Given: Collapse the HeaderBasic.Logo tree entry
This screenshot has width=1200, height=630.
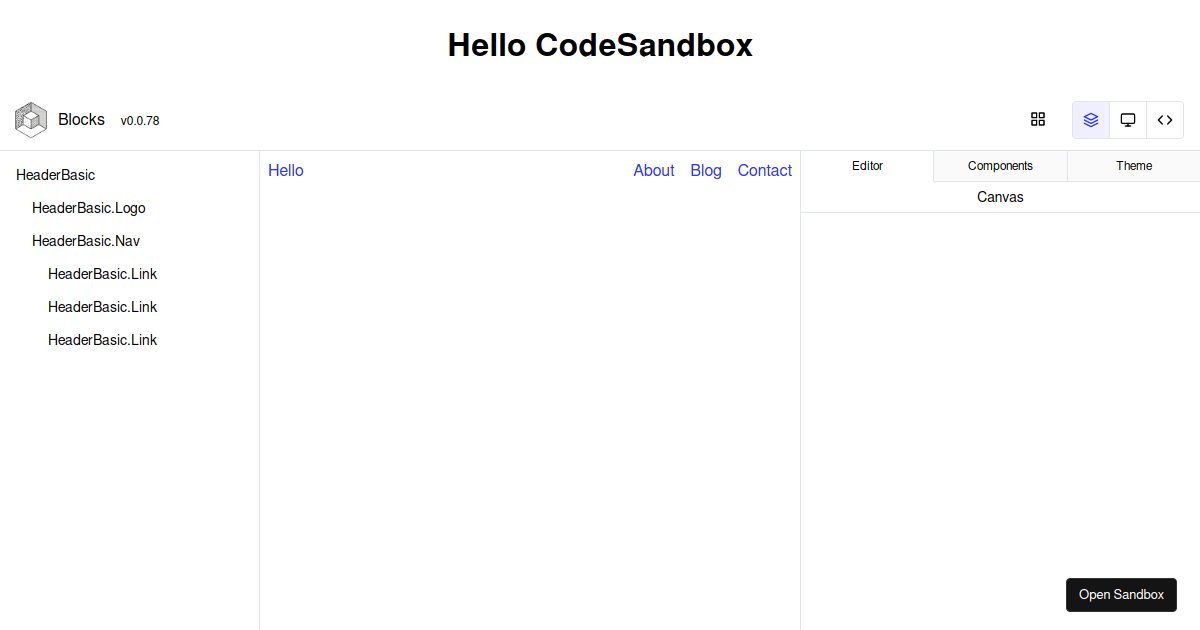Looking at the screenshot, I should click(x=89, y=208).
